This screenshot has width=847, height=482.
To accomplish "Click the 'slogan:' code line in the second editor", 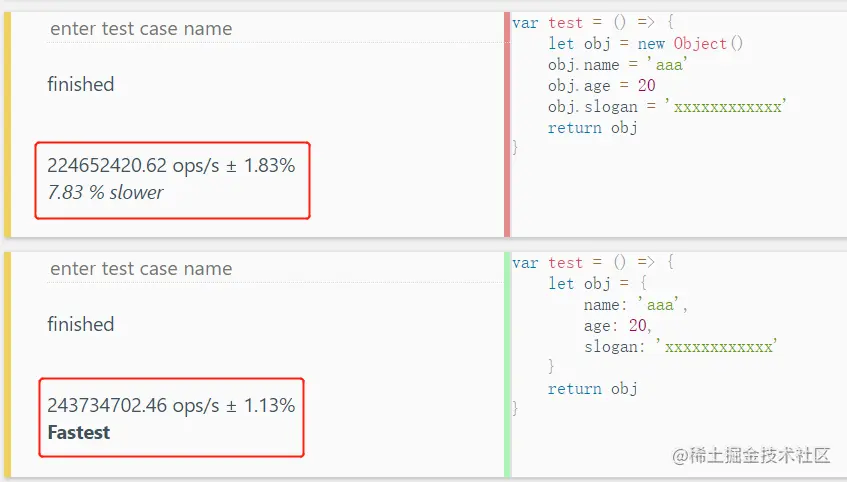I will point(680,346).
